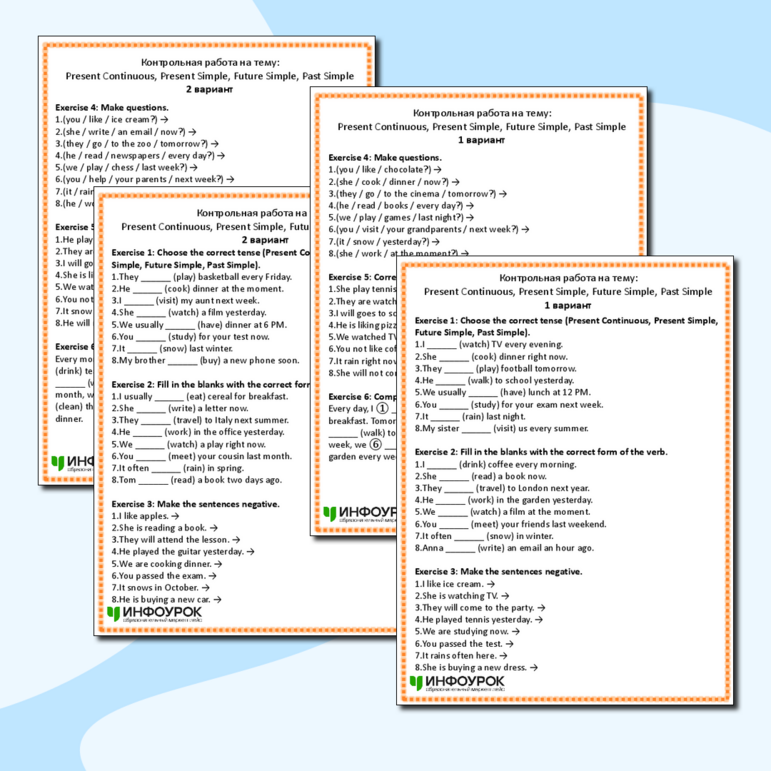The width and height of the screenshot is (771, 771).
Task: Click the '2 вариант' heading above 'Exercise 4: Make questions'
Action: pos(209,89)
